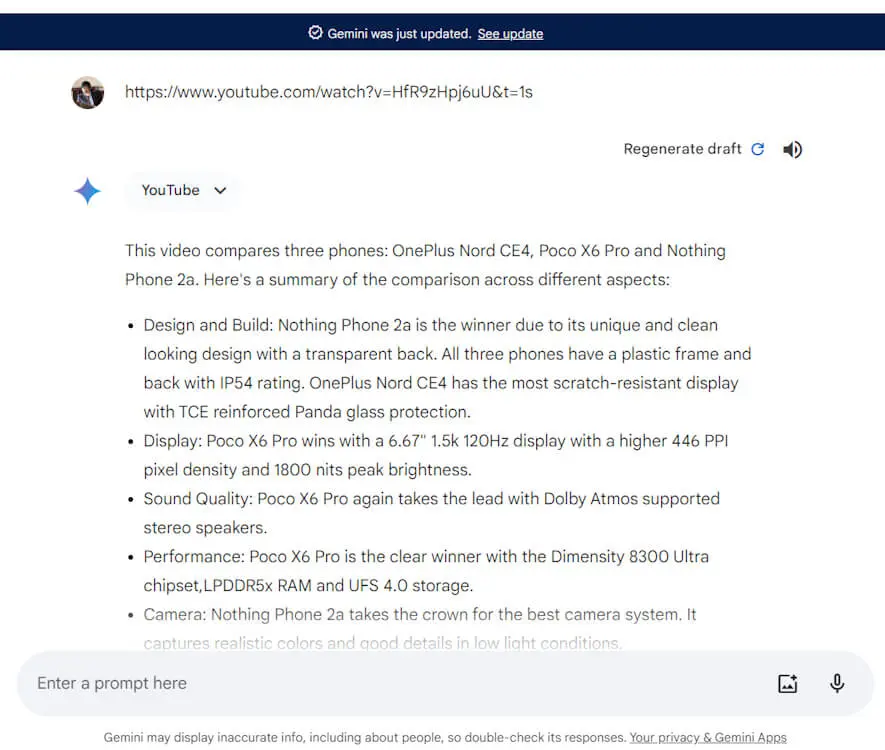The height and width of the screenshot is (750, 885).
Task: Click the Gemini sparkle icon next to the response
Action: [87, 191]
